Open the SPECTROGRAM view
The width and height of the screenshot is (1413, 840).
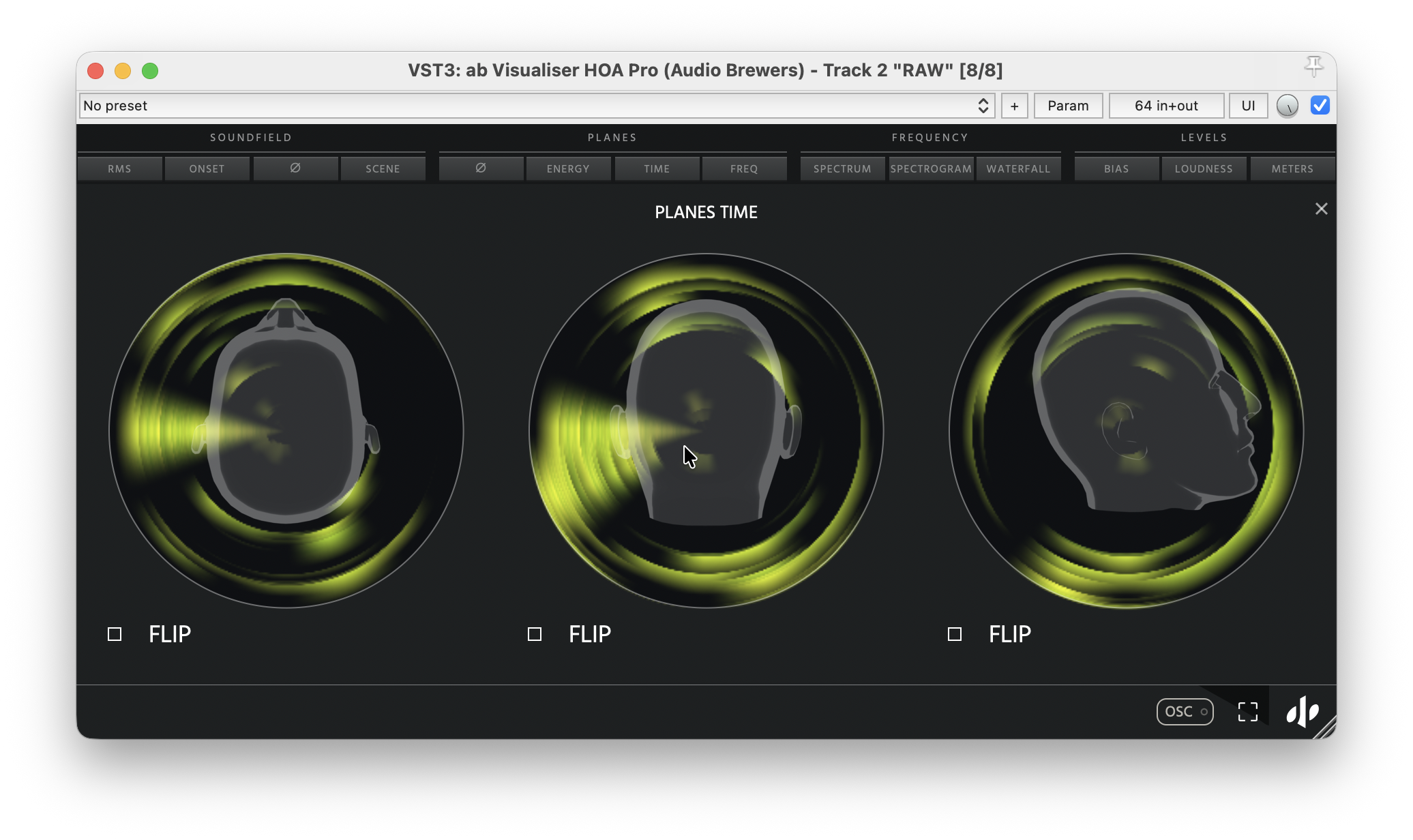(931, 168)
